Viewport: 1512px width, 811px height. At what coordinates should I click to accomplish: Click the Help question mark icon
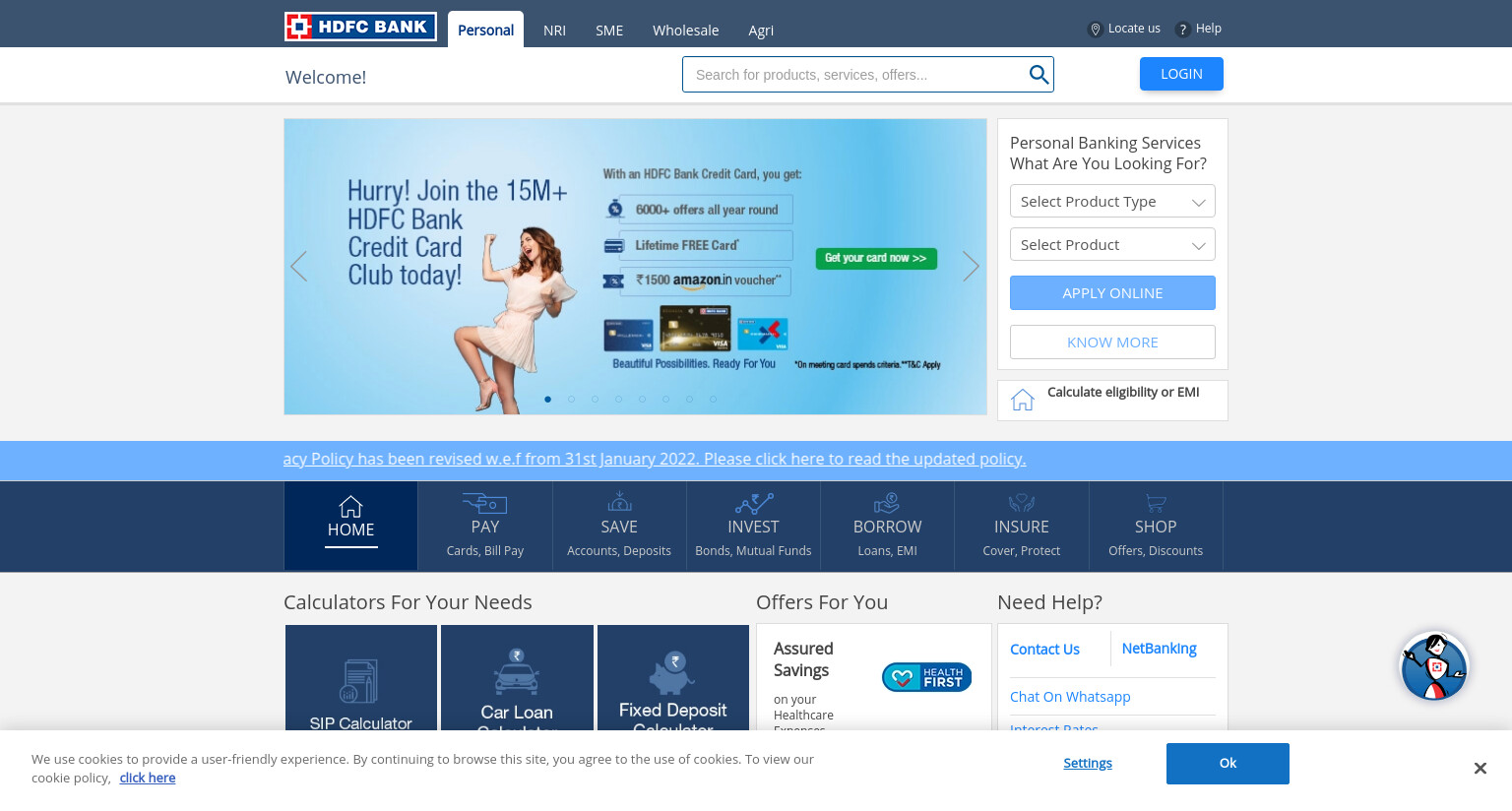(1183, 30)
